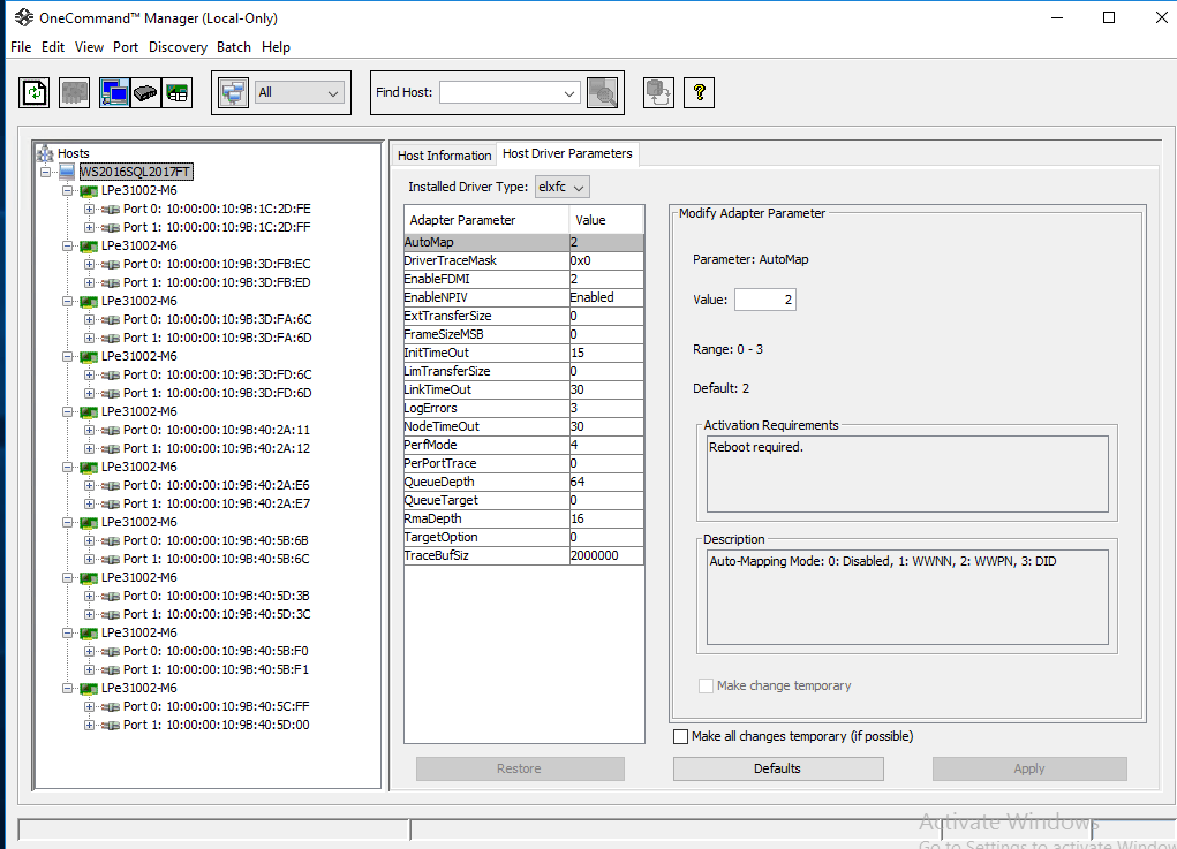This screenshot has width=1177, height=849.
Task: Select the host-centric view icon
Action: [114, 92]
